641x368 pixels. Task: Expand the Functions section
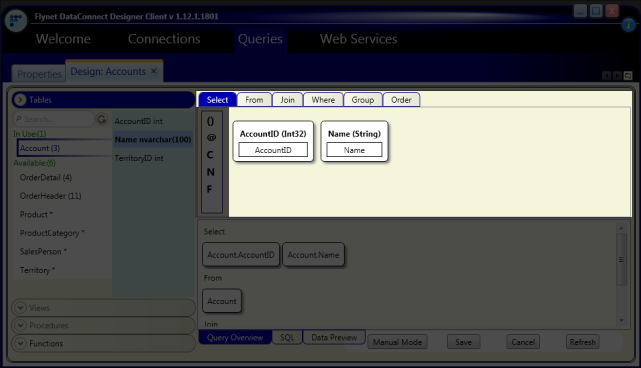point(20,343)
